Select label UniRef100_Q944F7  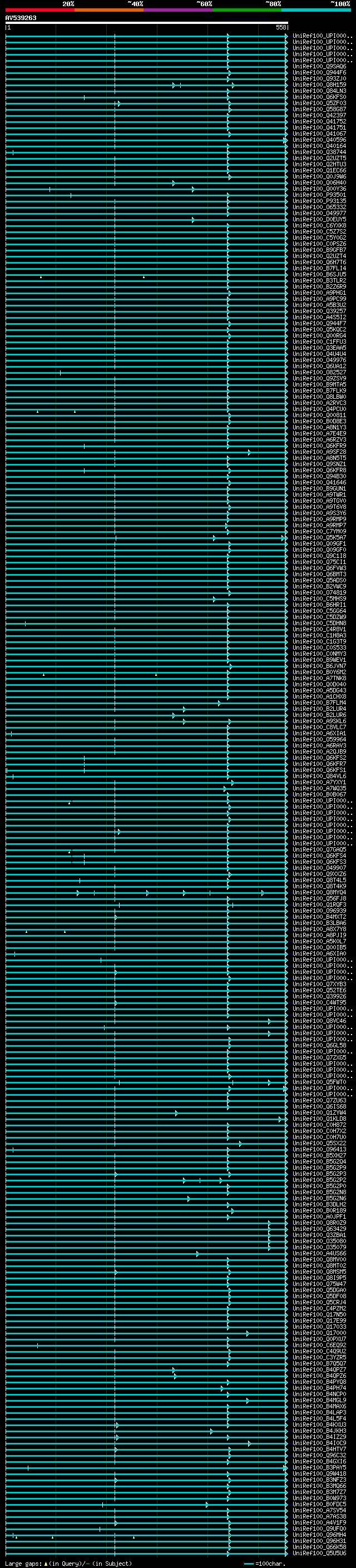pos(319,323)
